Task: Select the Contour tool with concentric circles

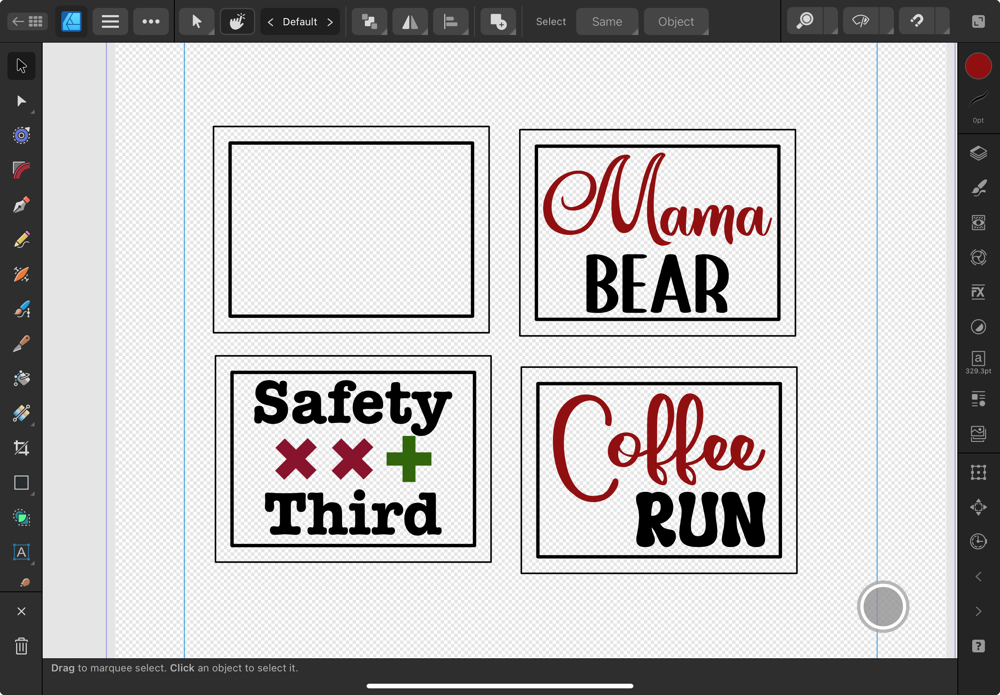Action: 21,135
